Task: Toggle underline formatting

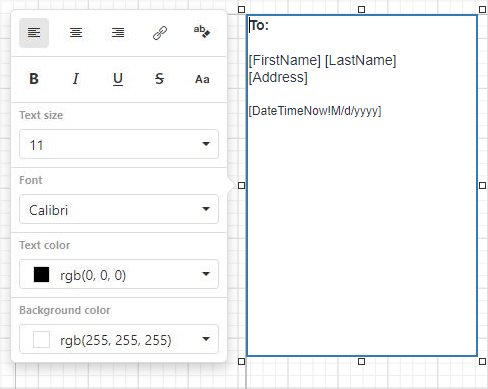Action: coord(118,79)
